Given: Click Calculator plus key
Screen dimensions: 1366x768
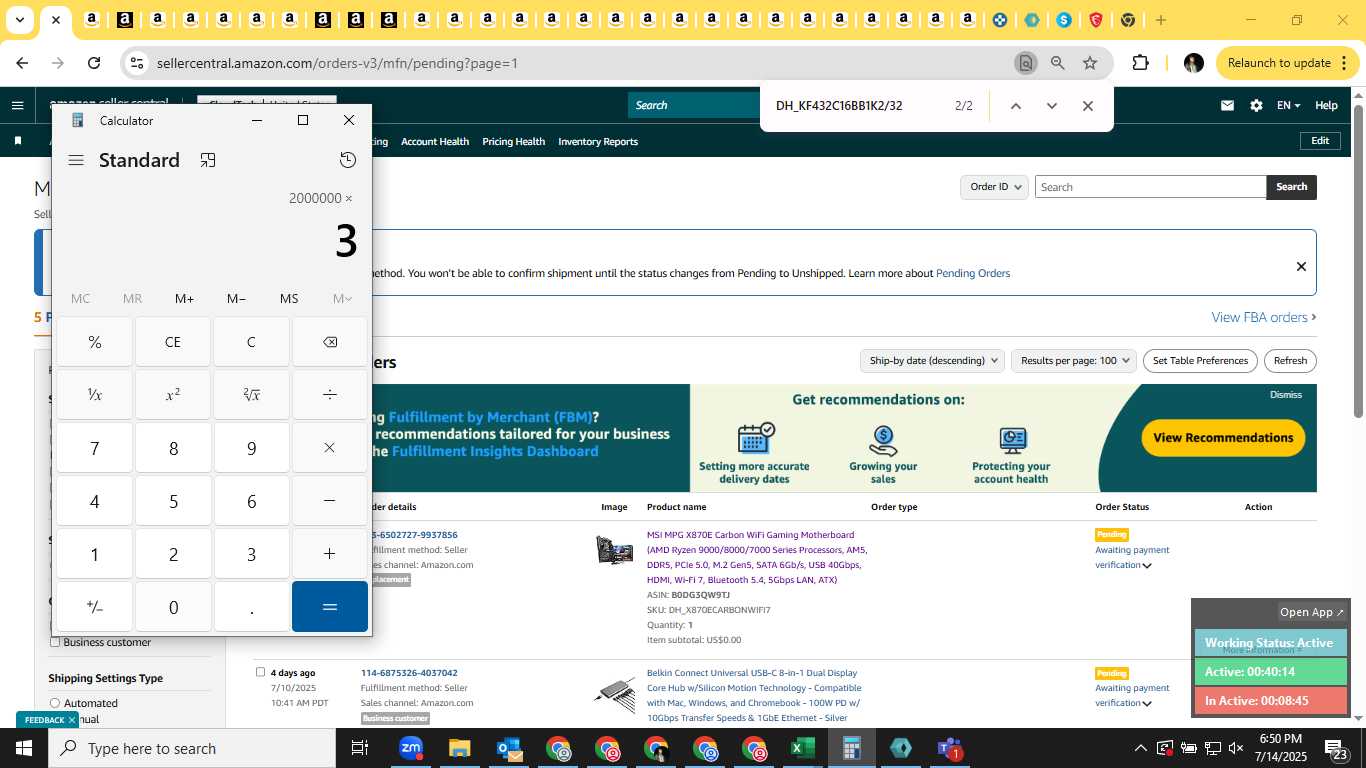Looking at the screenshot, I should 330,553.
